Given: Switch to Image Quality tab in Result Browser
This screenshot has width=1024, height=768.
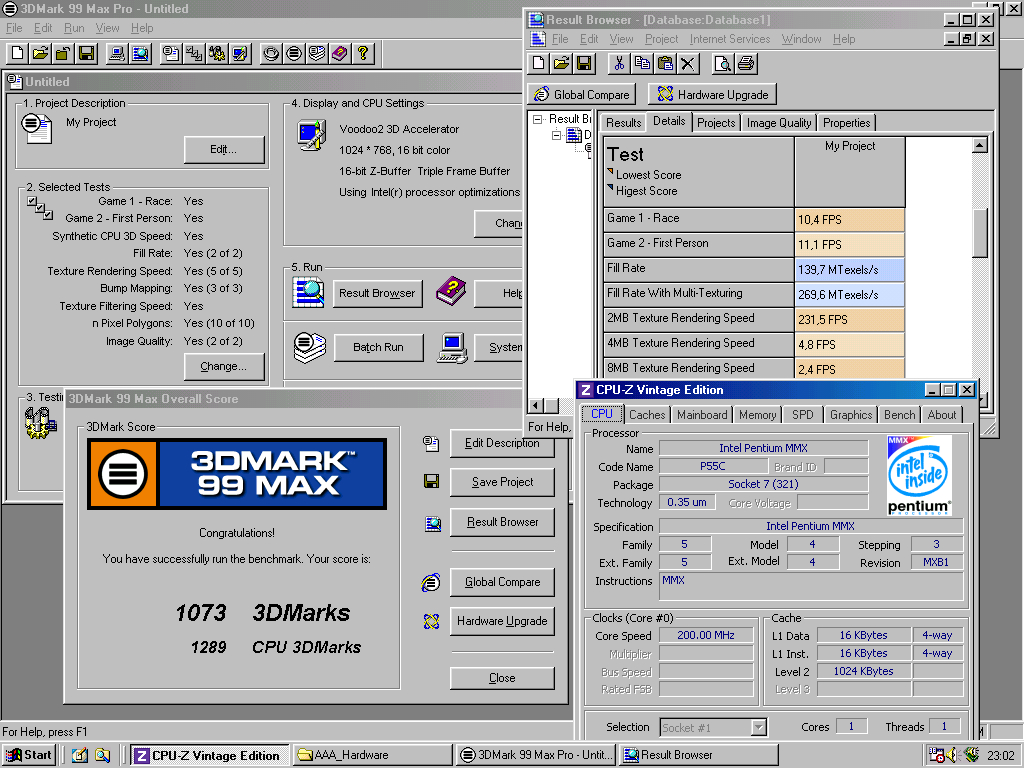Looking at the screenshot, I should click(x=778, y=123).
